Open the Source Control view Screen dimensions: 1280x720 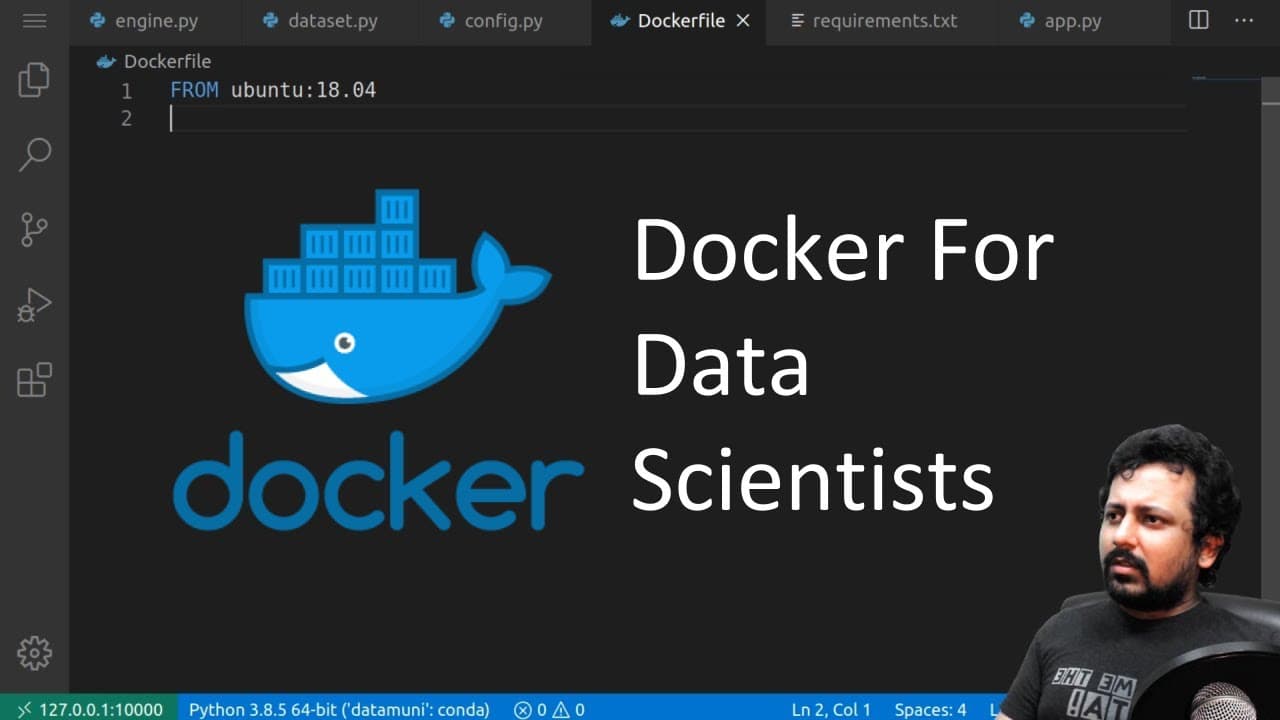pyautogui.click(x=34, y=229)
